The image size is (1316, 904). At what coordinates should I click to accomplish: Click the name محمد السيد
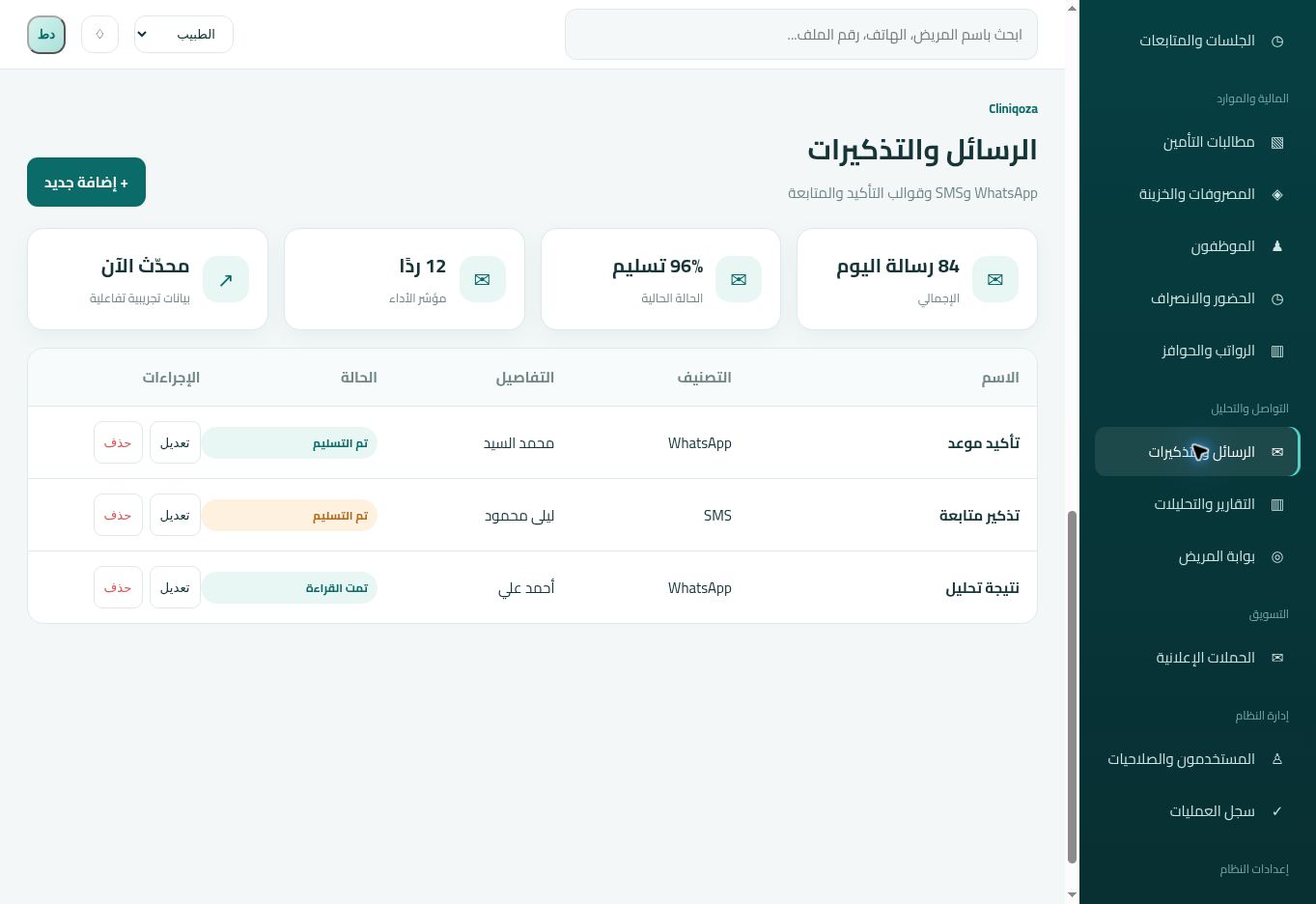[518, 443]
